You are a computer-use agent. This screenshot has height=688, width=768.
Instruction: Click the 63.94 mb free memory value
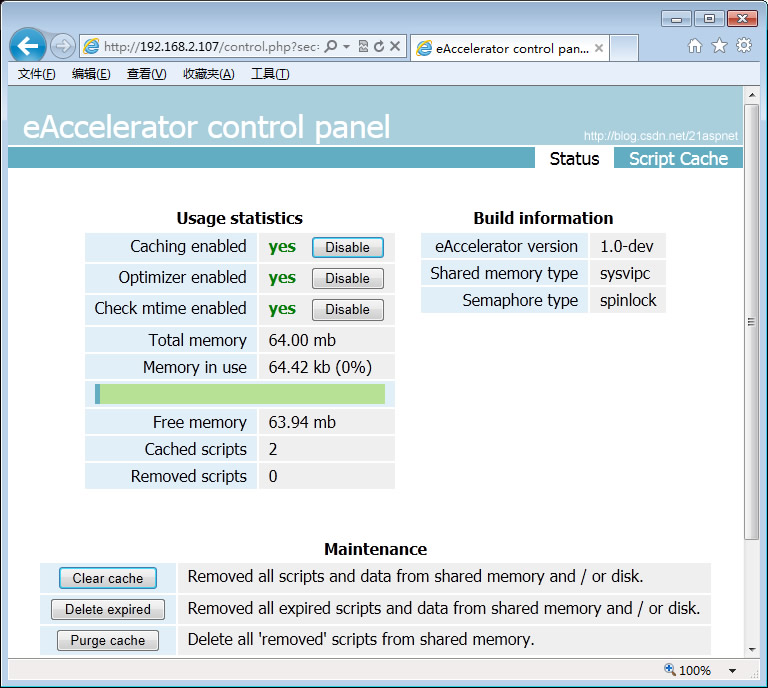tap(302, 422)
